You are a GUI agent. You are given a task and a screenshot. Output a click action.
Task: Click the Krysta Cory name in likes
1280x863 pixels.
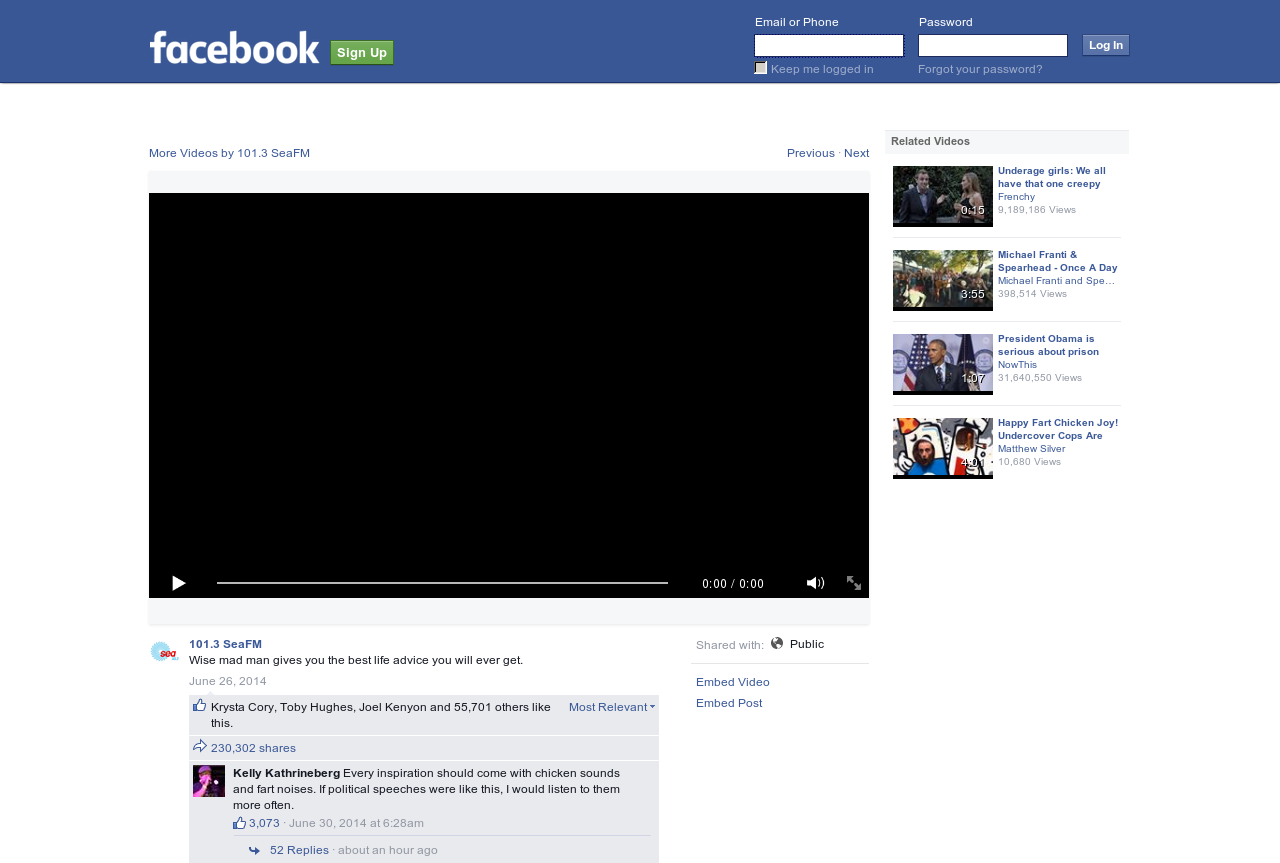click(x=242, y=707)
